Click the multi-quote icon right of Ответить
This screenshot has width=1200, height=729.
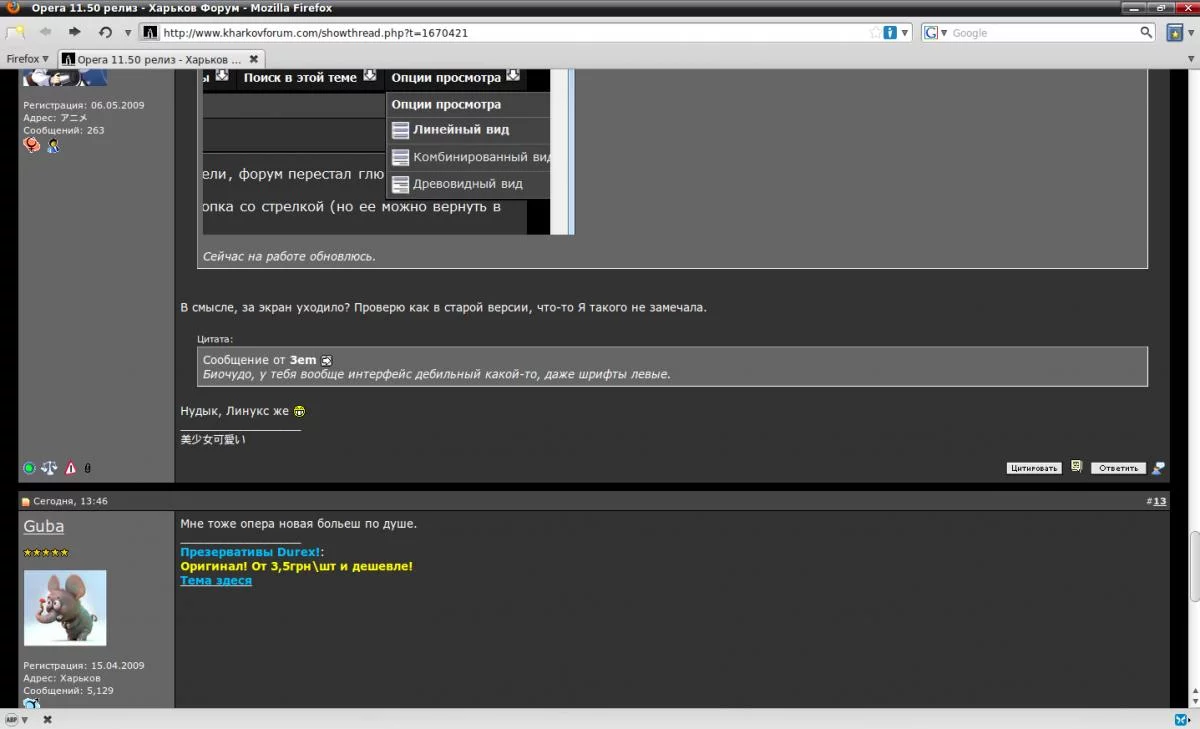point(1158,467)
